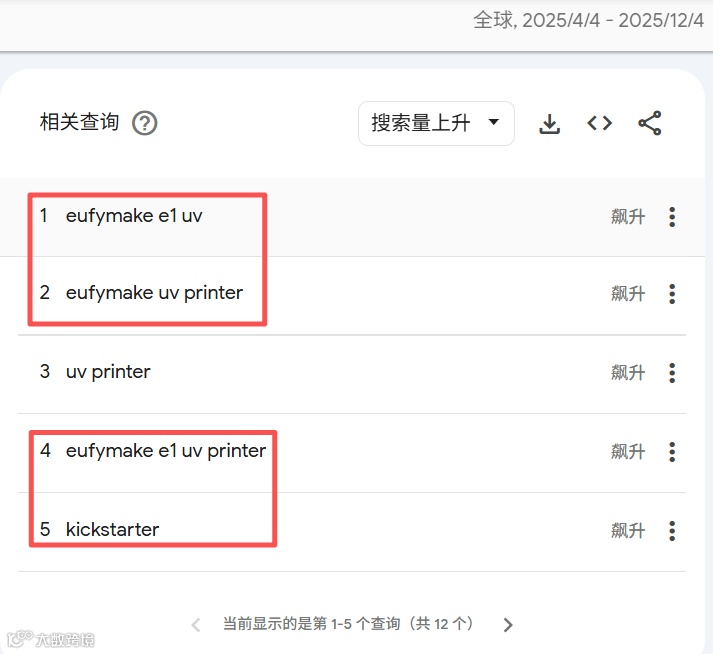Click 飙升 label in kickstarter row
713x654 pixels.
pyautogui.click(x=628, y=531)
